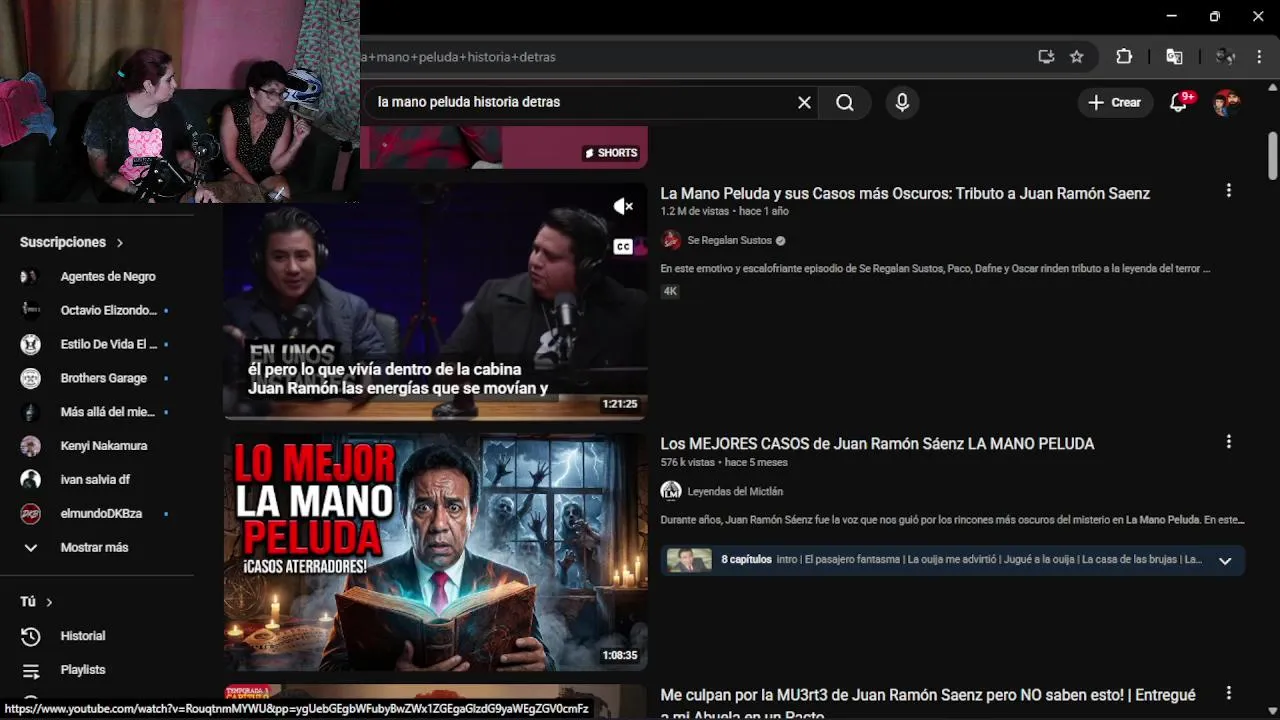Click the Playlists list icon

coord(31,670)
